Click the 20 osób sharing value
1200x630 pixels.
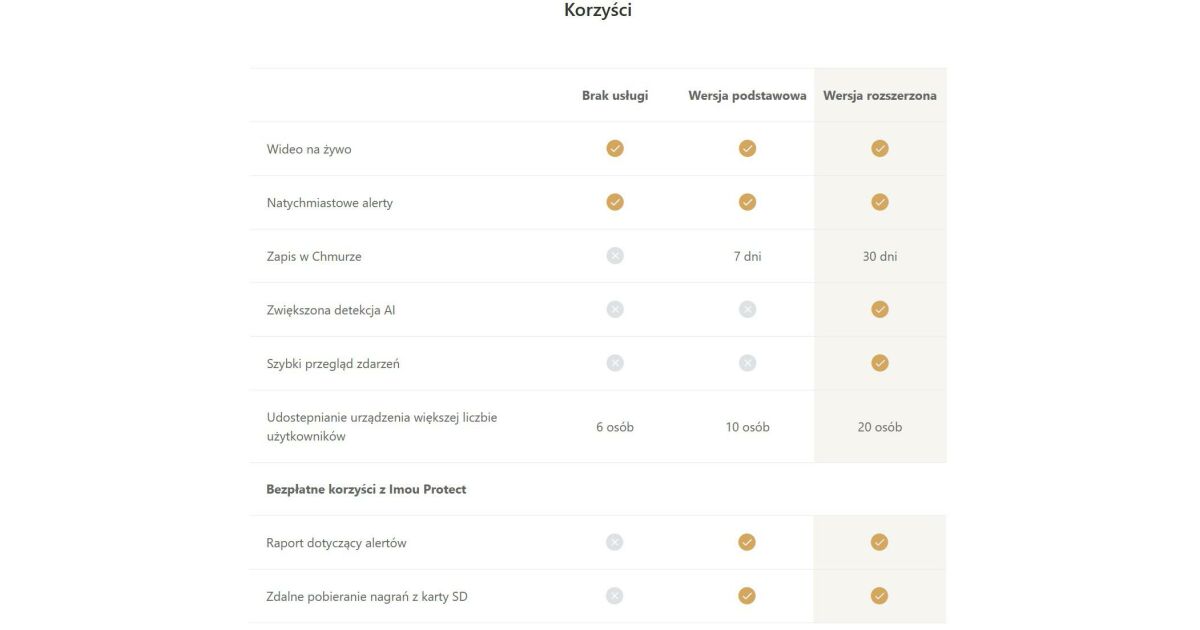pos(880,427)
